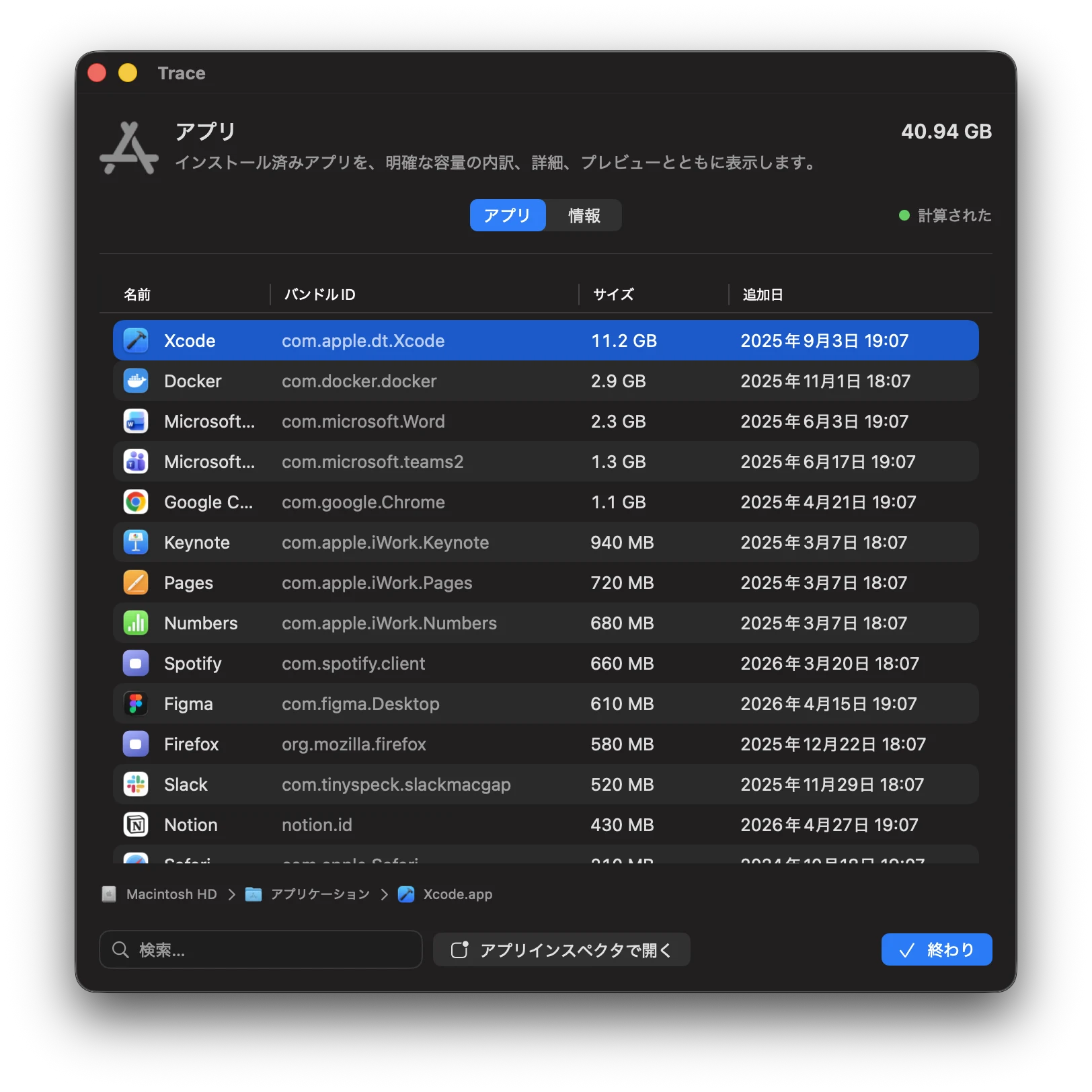
Task: Click the 11.2 GB size cell
Action: point(624,341)
